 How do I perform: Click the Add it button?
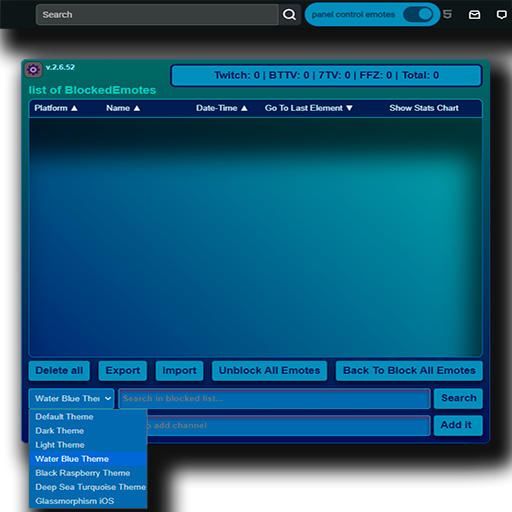point(458,425)
